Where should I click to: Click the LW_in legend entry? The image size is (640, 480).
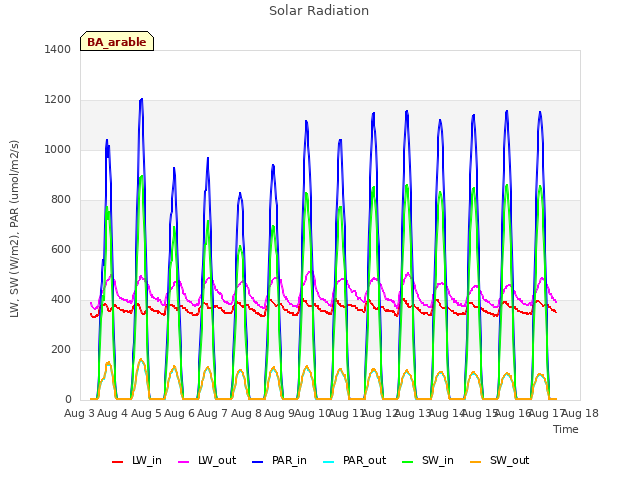[x=137, y=461]
